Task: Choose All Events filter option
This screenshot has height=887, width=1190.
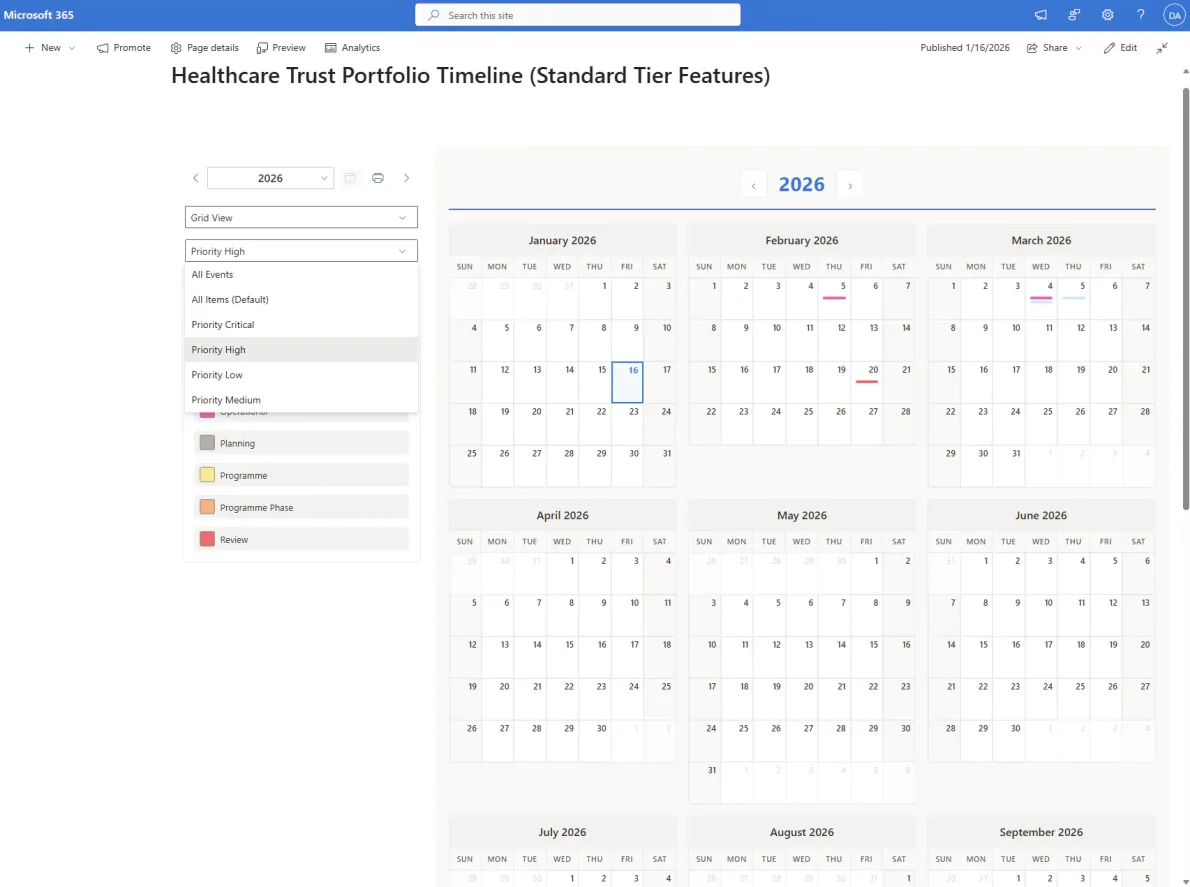Action: 213,274
